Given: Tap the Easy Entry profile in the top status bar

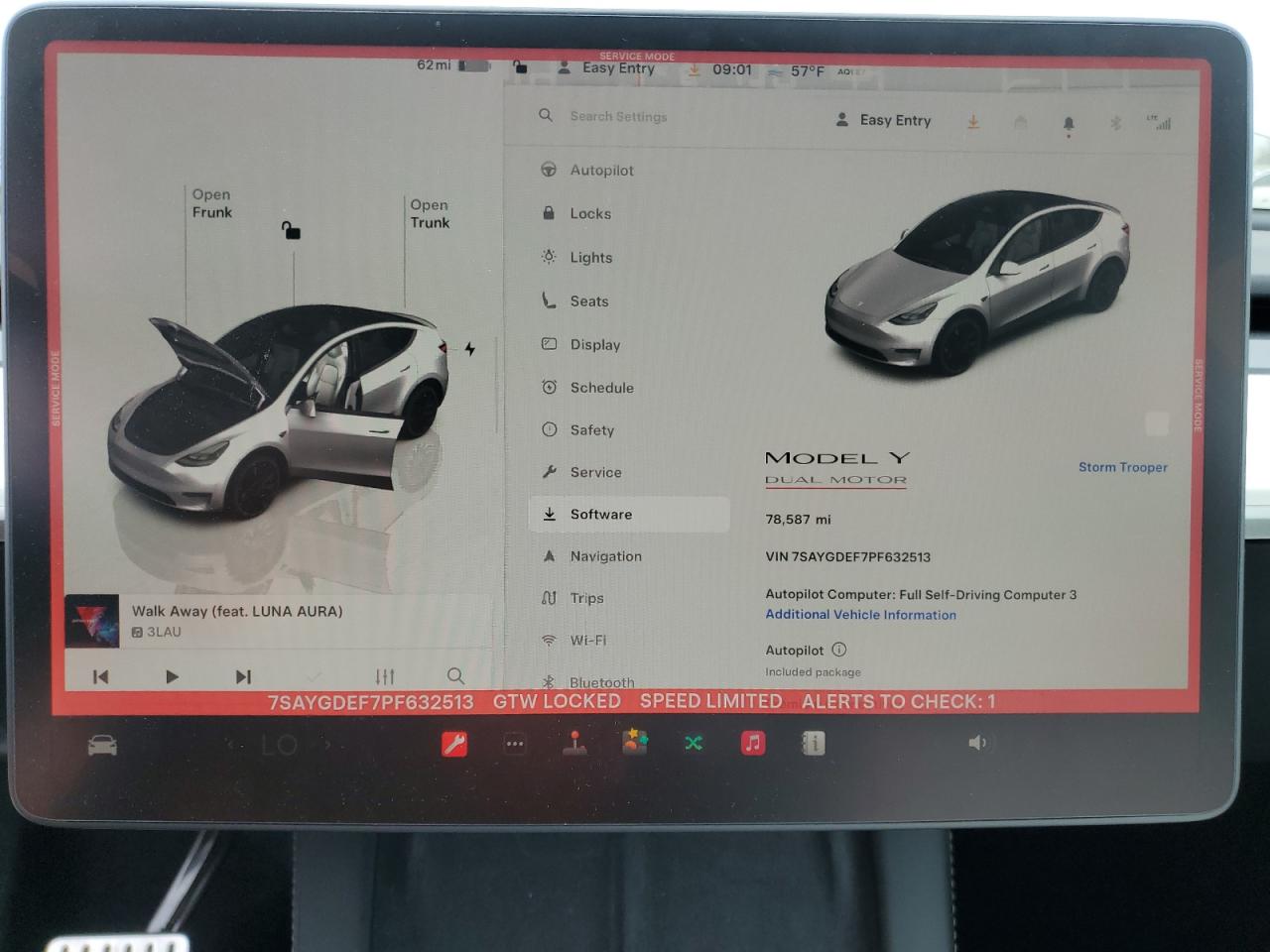Looking at the screenshot, I should pyautogui.click(x=606, y=68).
